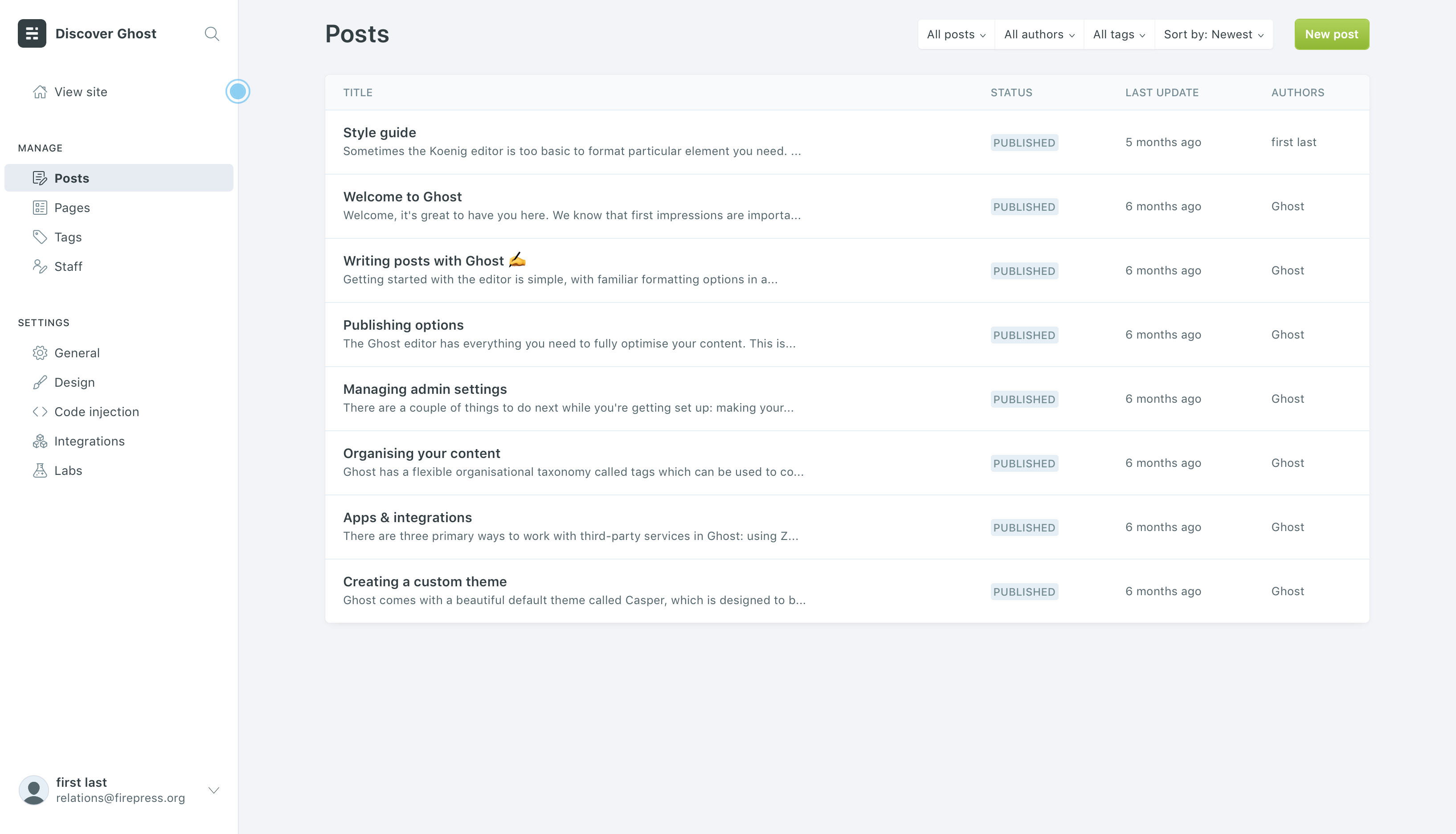Click "5 months ago" in Style guide row
The width and height of the screenshot is (1456, 834).
[x=1163, y=142]
